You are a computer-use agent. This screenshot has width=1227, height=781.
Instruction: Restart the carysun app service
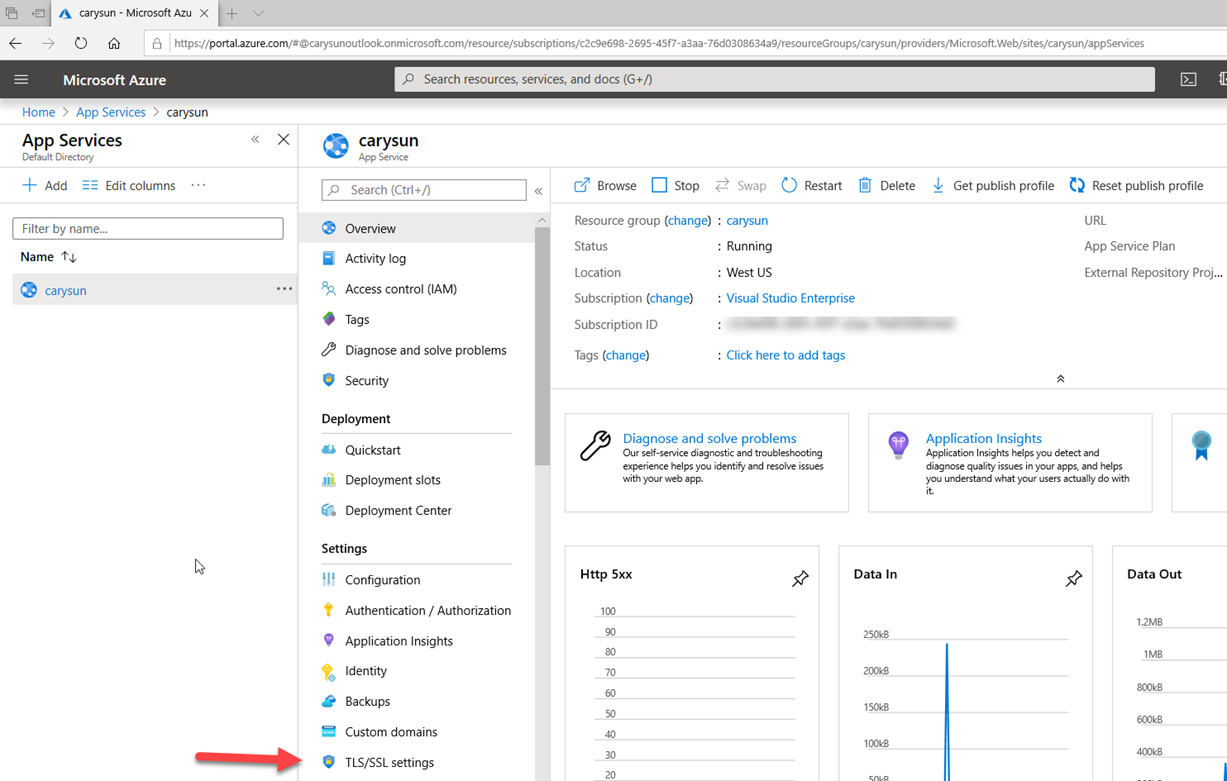811,185
